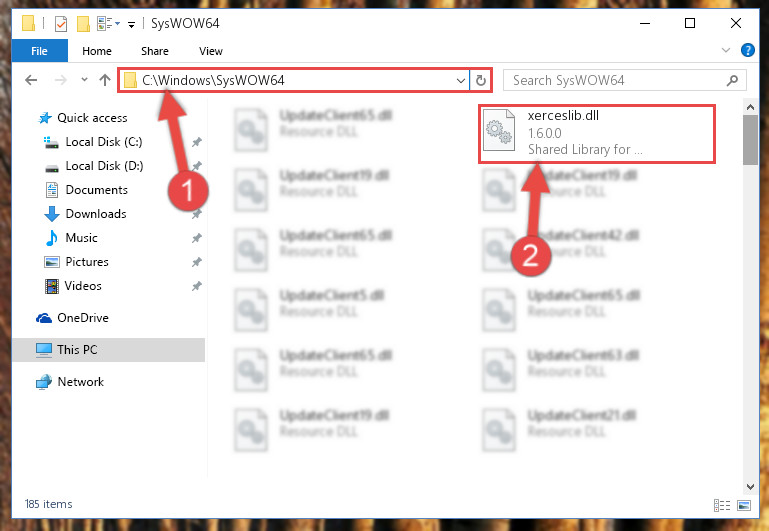Image resolution: width=769 pixels, height=531 pixels.
Task: Click the Back navigation arrow
Action: click(x=31, y=80)
